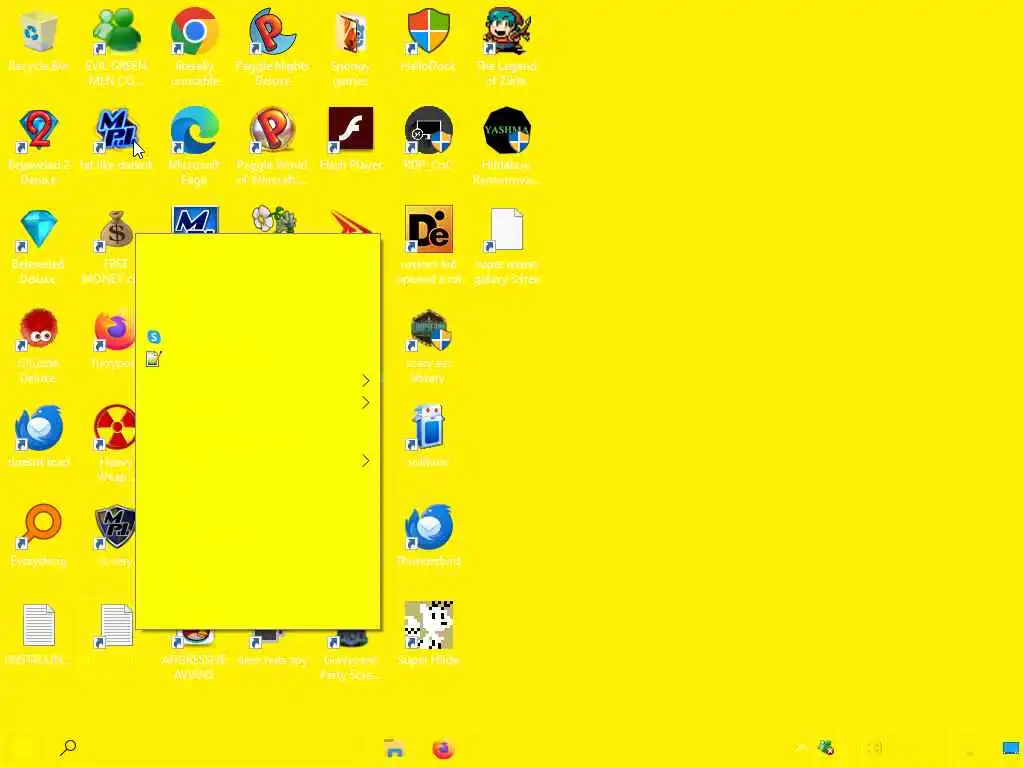The image size is (1024, 768).
Task: Show hidden system tray icons
Action: 801,748
